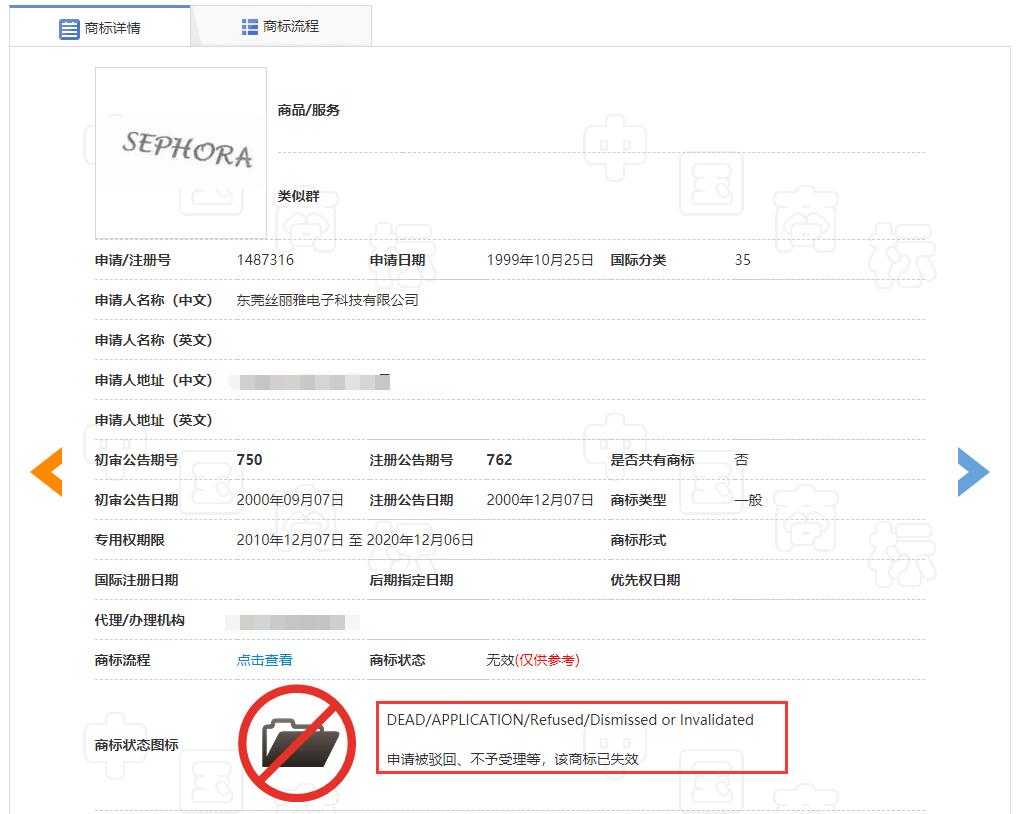
Task: Click the 商标形式 label
Action: coord(638,540)
